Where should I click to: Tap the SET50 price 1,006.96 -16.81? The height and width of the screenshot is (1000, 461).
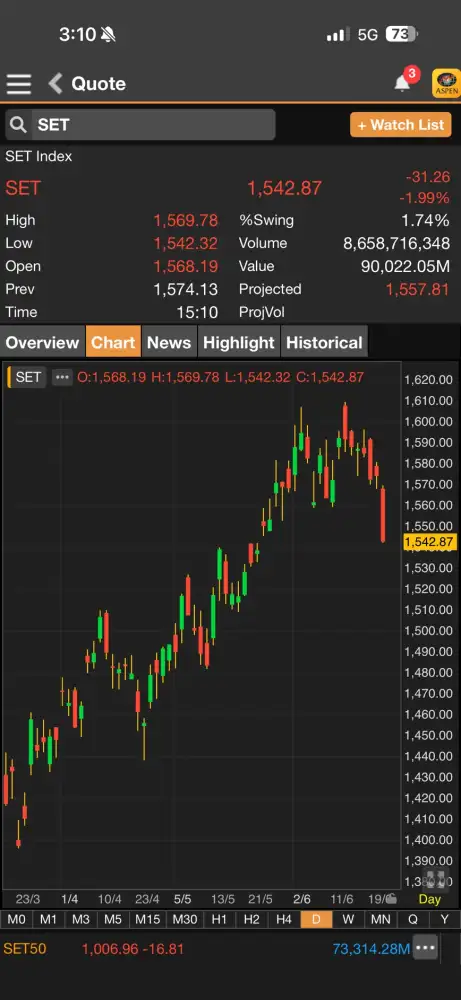[x=133, y=949]
